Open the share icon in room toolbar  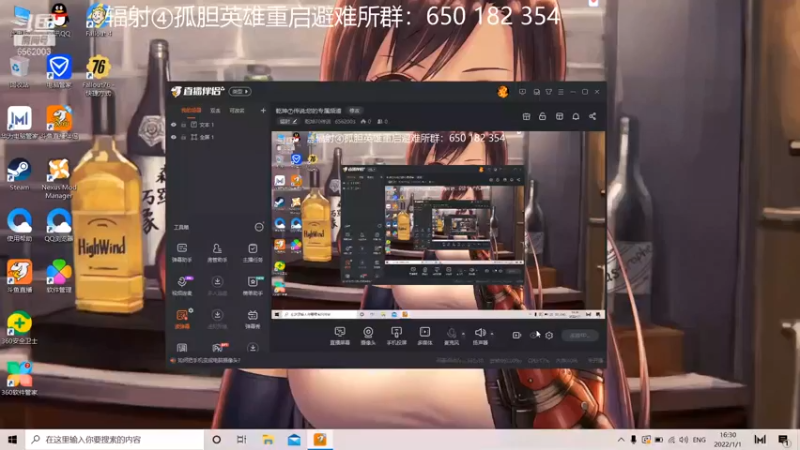592,116
